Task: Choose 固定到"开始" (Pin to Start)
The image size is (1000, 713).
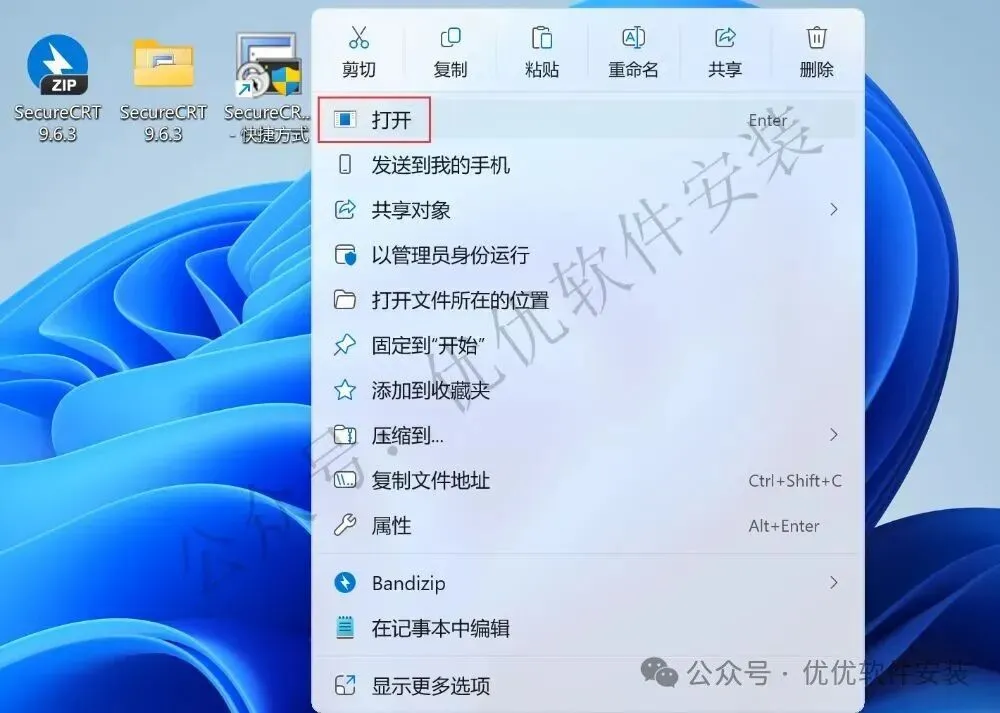Action: click(587, 345)
